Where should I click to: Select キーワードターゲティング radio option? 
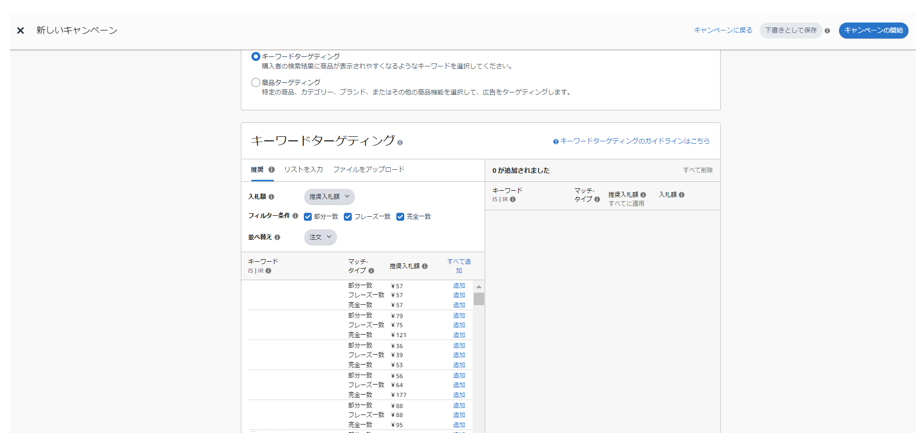pos(256,57)
